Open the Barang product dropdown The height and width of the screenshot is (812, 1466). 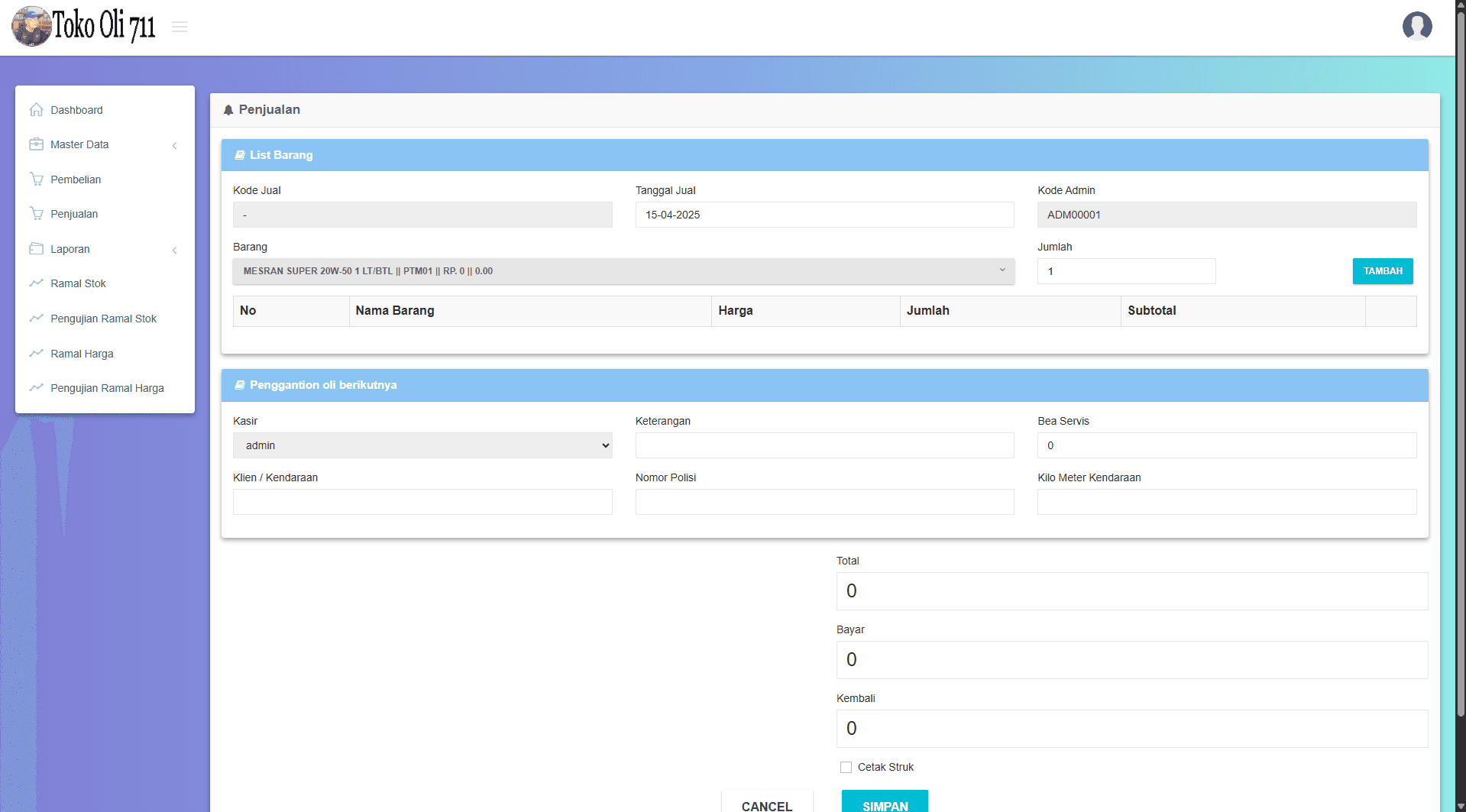point(623,271)
